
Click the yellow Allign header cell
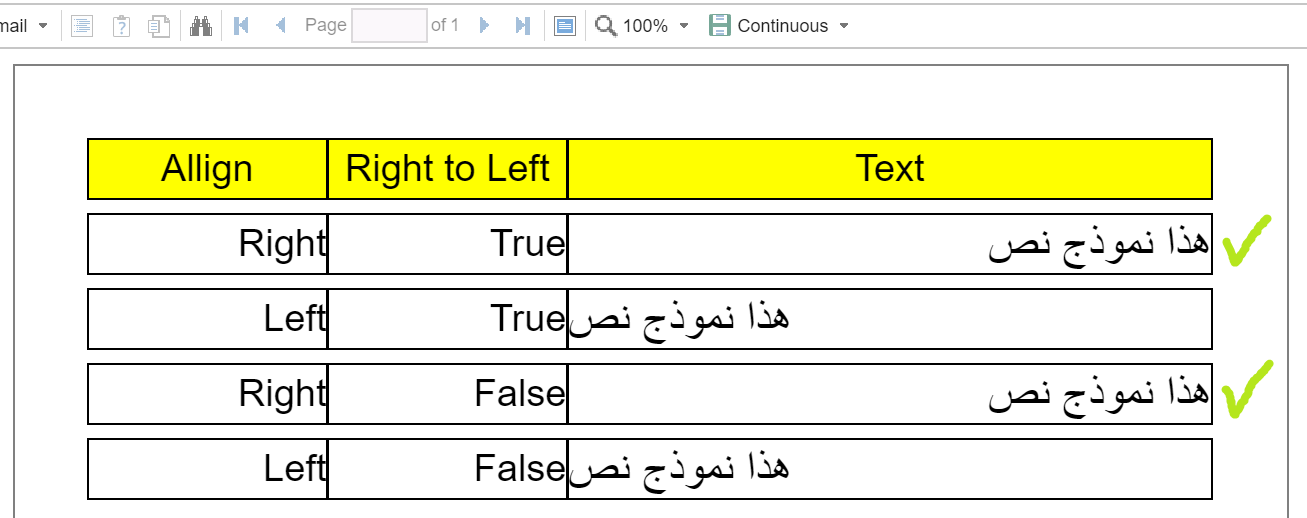(207, 169)
